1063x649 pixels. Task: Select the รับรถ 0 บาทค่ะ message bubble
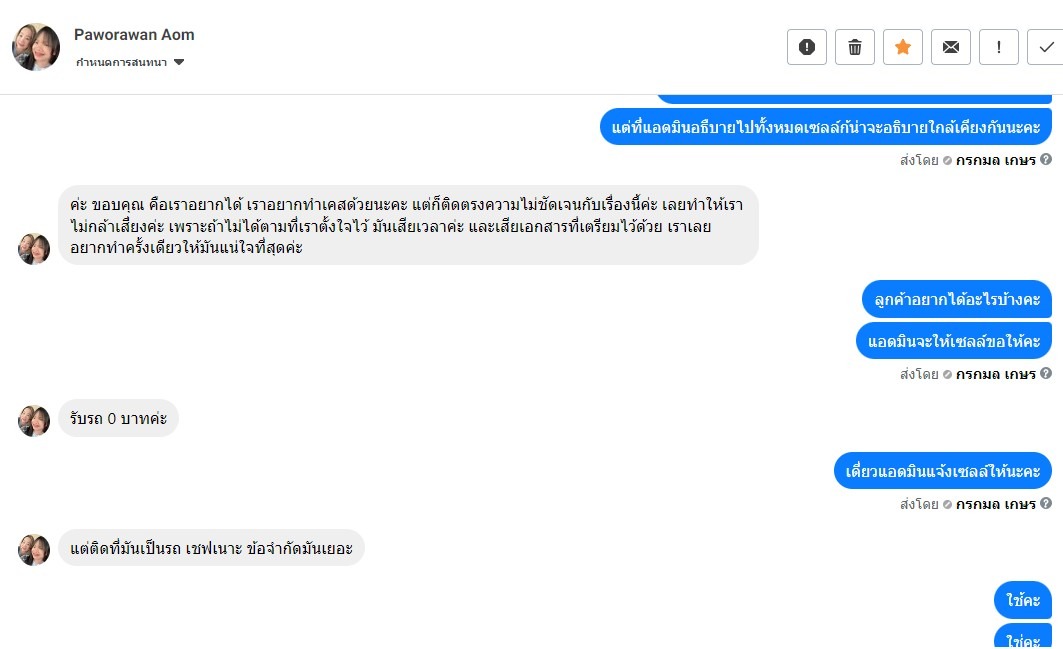coord(118,418)
